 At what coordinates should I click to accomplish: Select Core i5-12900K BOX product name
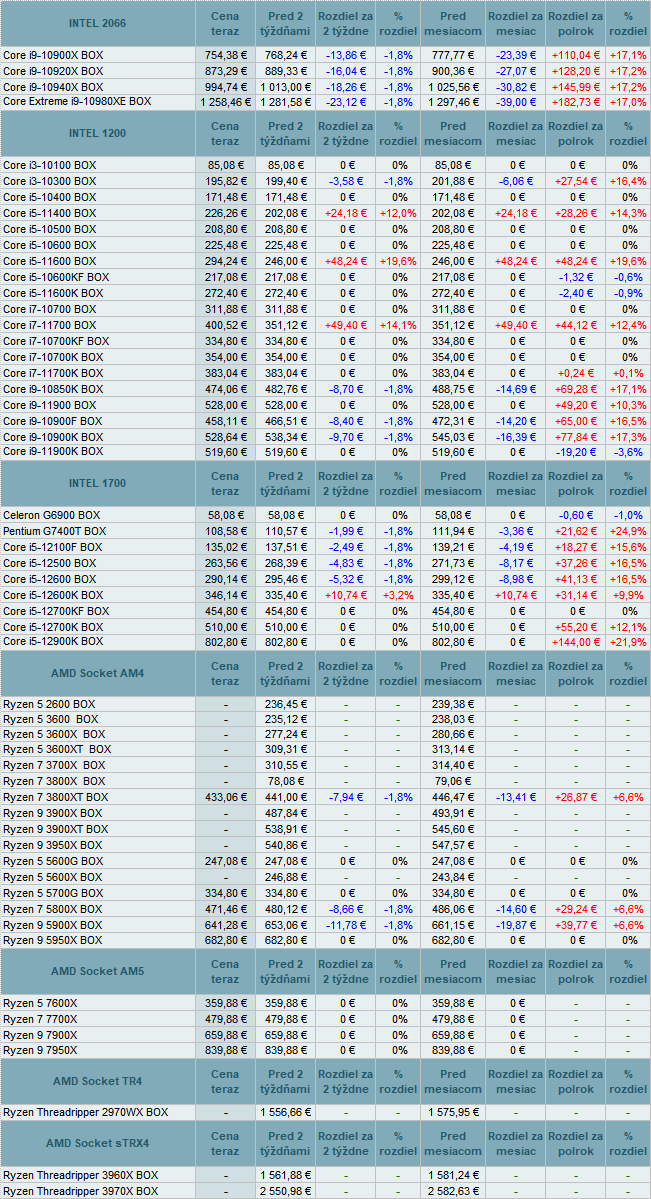[x=53, y=642]
